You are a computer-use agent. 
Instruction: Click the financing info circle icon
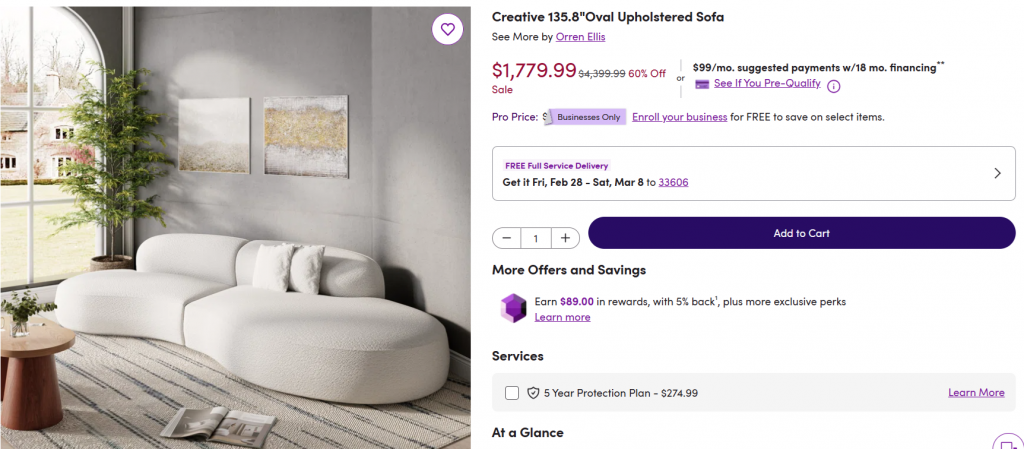[833, 85]
